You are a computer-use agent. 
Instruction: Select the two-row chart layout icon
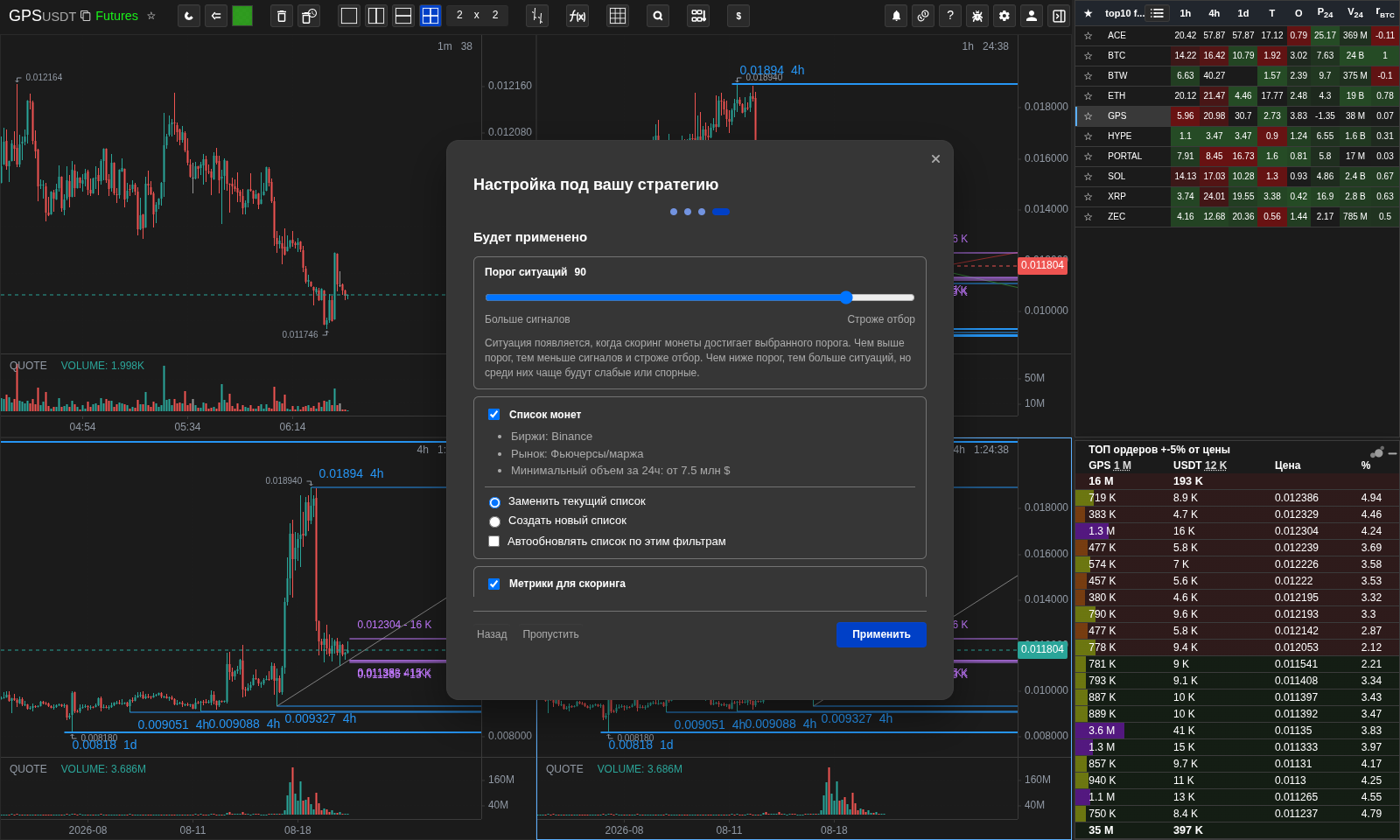[x=403, y=16]
